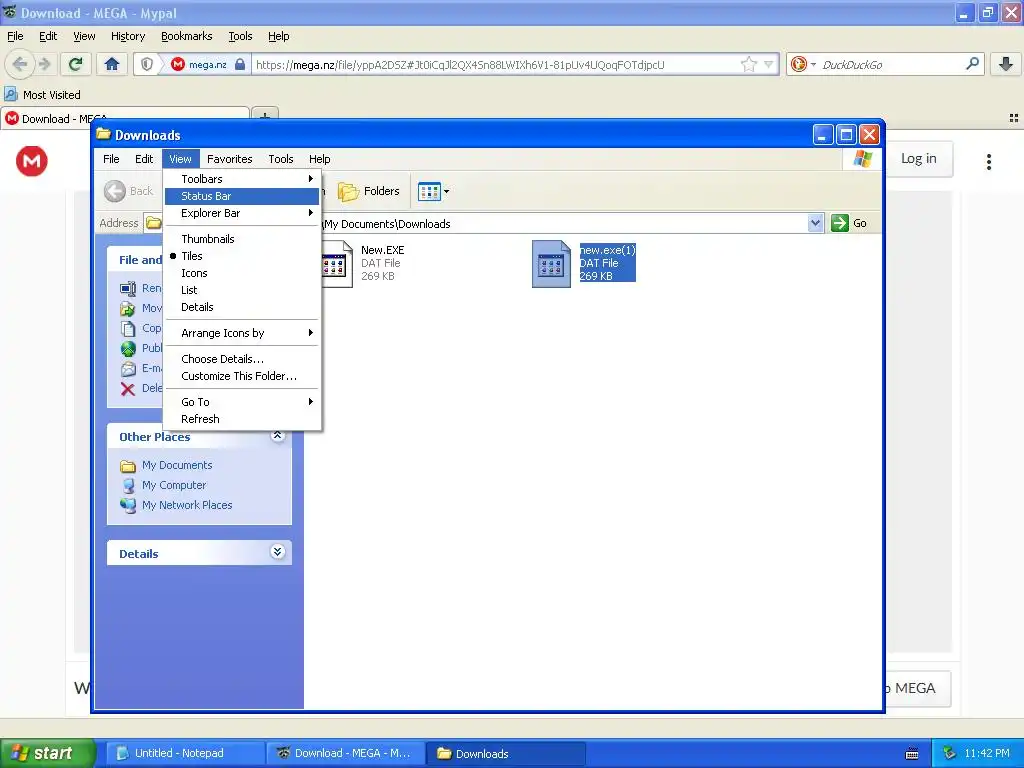1024x768 pixels.
Task: Click the Explorer Back button
Action: 129,191
